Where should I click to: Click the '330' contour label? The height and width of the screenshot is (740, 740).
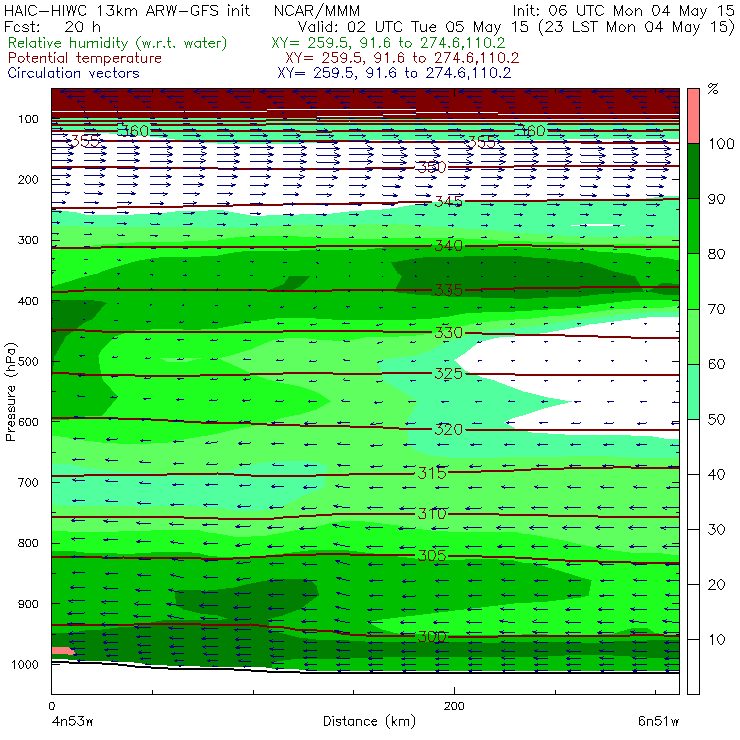(x=448, y=333)
